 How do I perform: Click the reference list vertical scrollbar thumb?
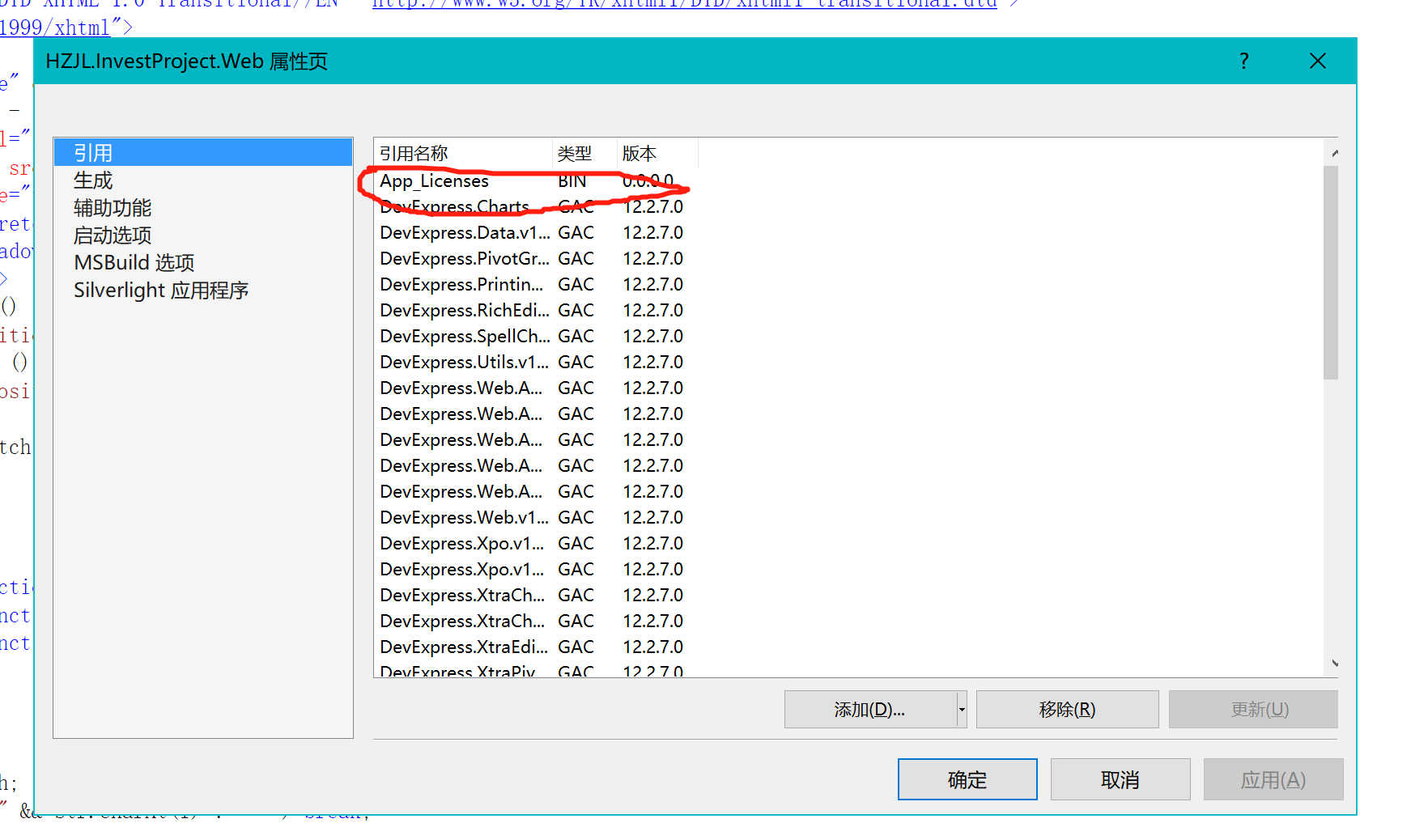[1331, 273]
